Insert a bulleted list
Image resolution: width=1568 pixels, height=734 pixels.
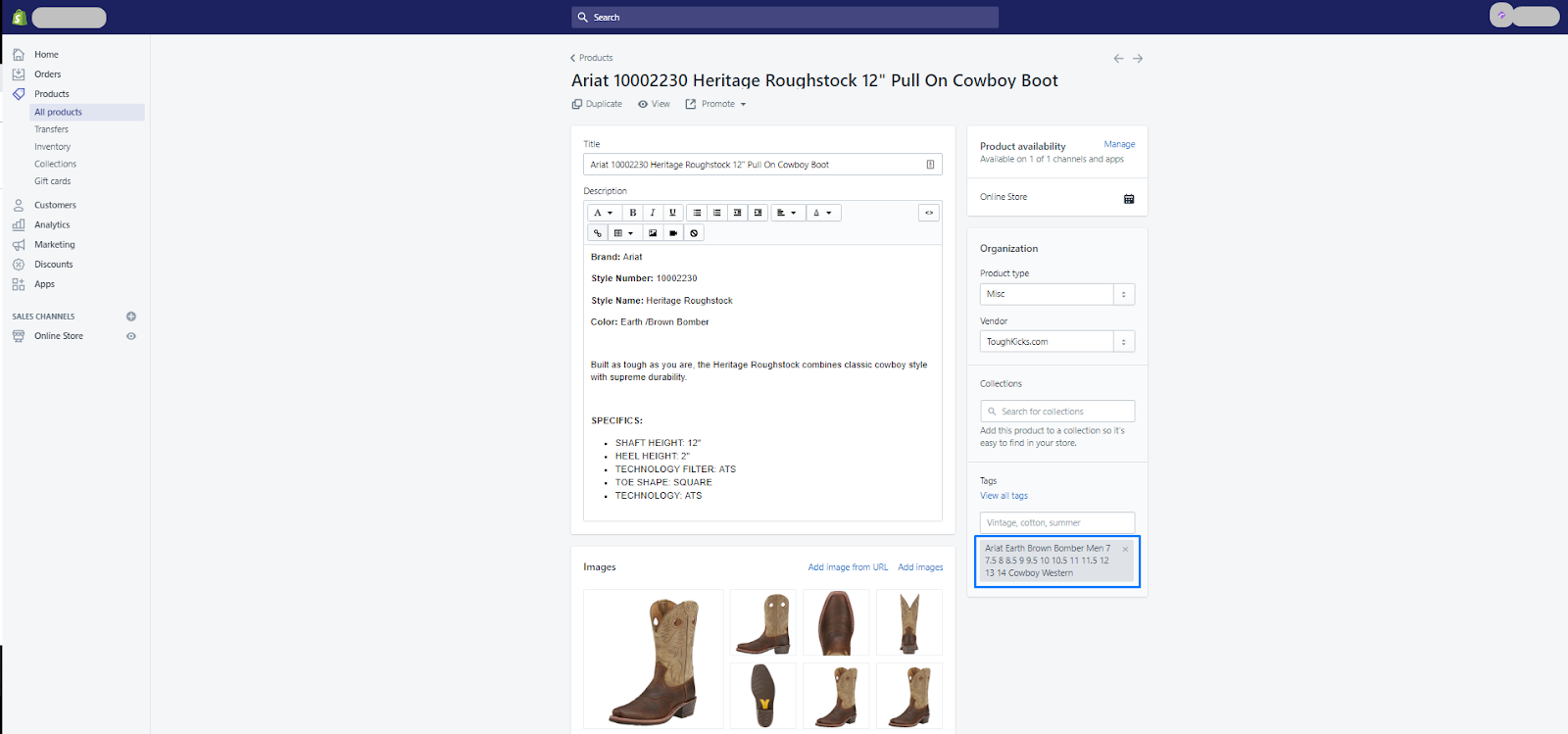point(697,213)
